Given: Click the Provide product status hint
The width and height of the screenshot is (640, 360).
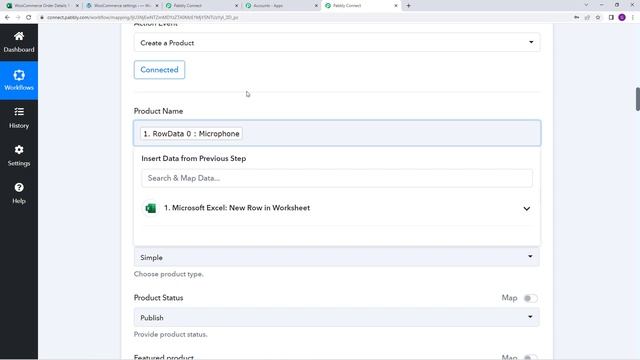Looking at the screenshot, I should click(x=171, y=334).
